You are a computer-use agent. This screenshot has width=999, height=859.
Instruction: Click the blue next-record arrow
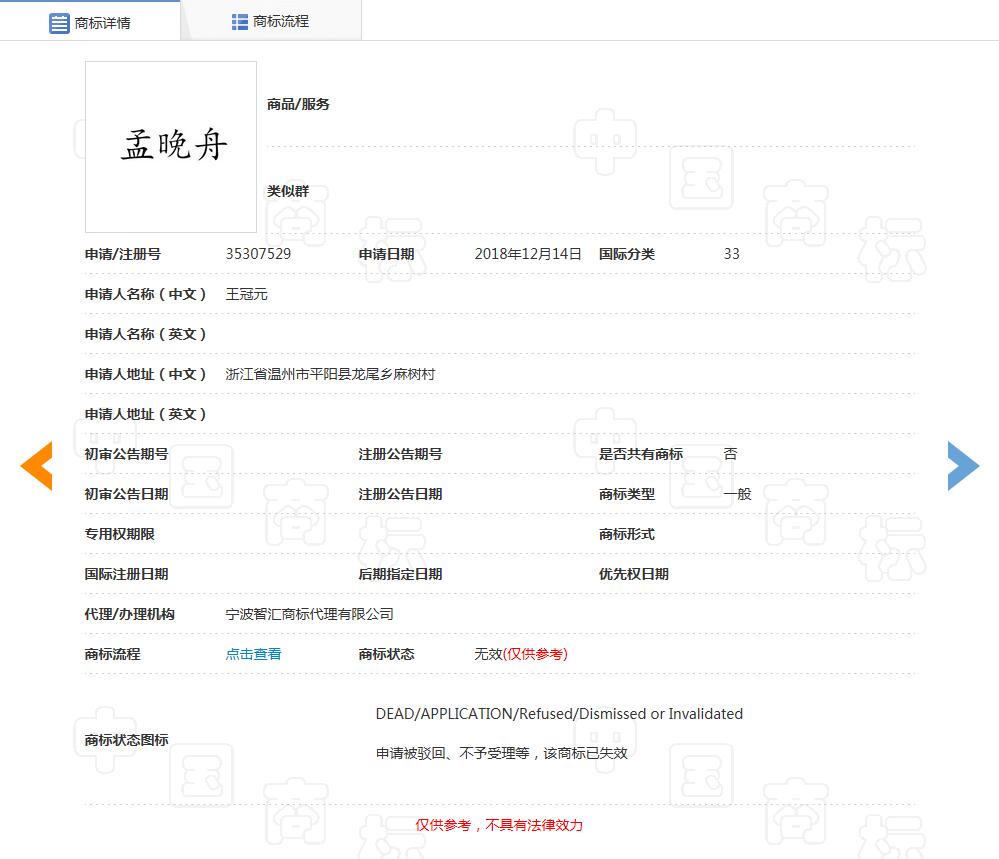[962, 466]
